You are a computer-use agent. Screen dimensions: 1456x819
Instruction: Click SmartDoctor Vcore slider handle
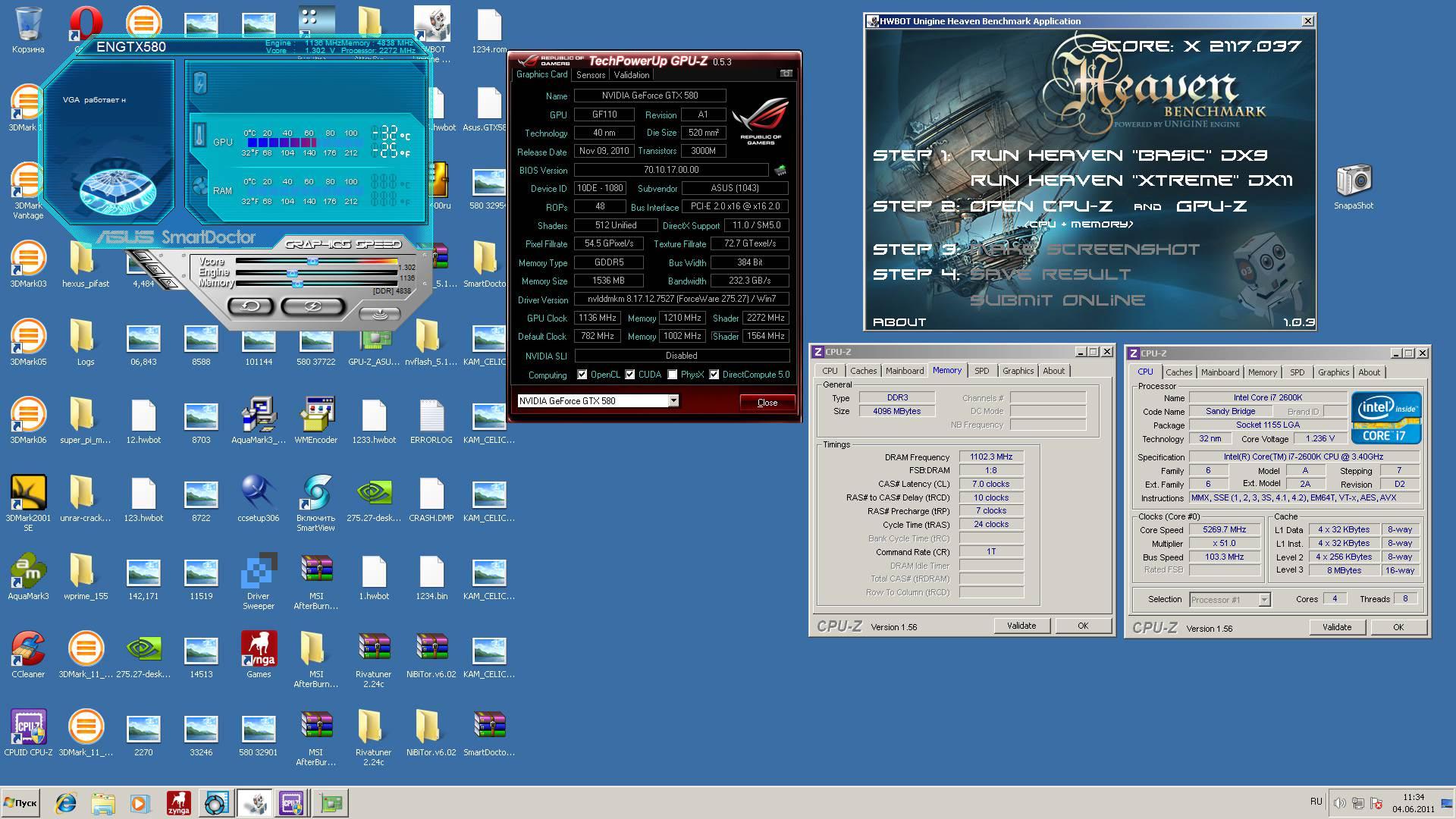[x=312, y=261]
